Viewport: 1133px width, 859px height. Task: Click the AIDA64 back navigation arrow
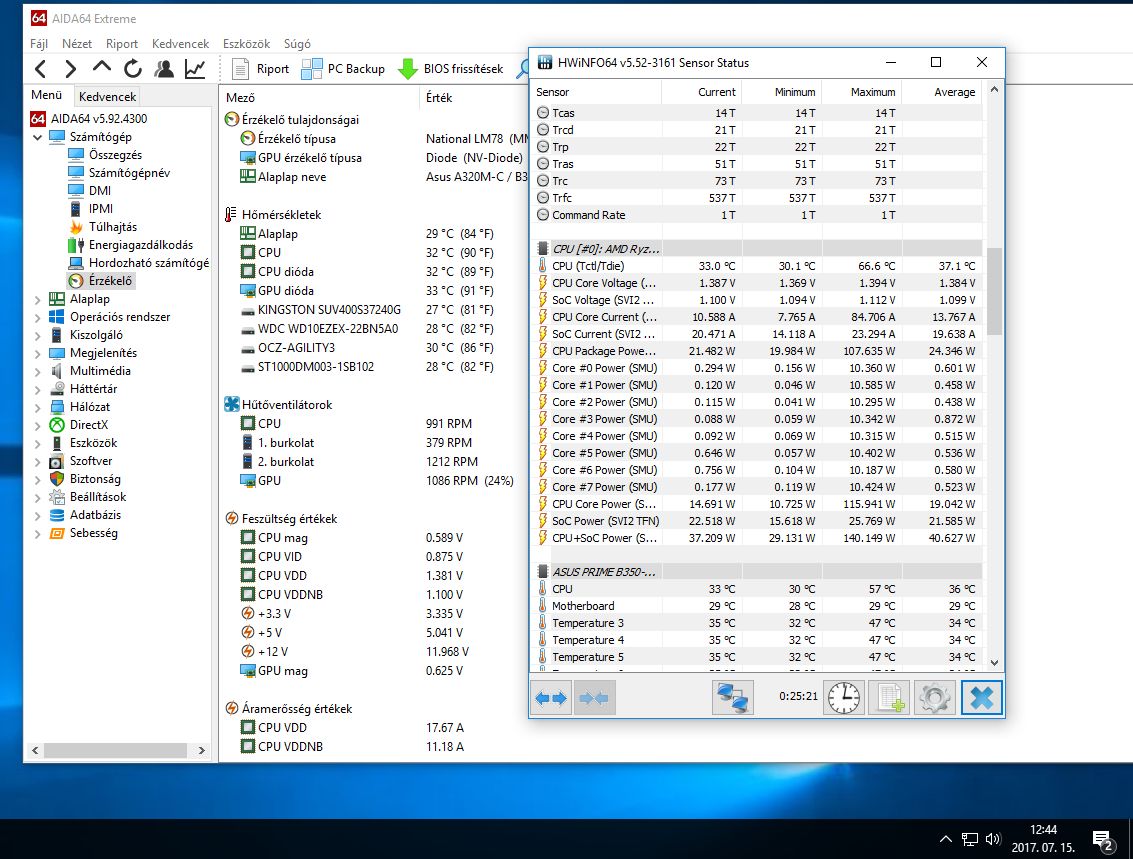(40, 69)
